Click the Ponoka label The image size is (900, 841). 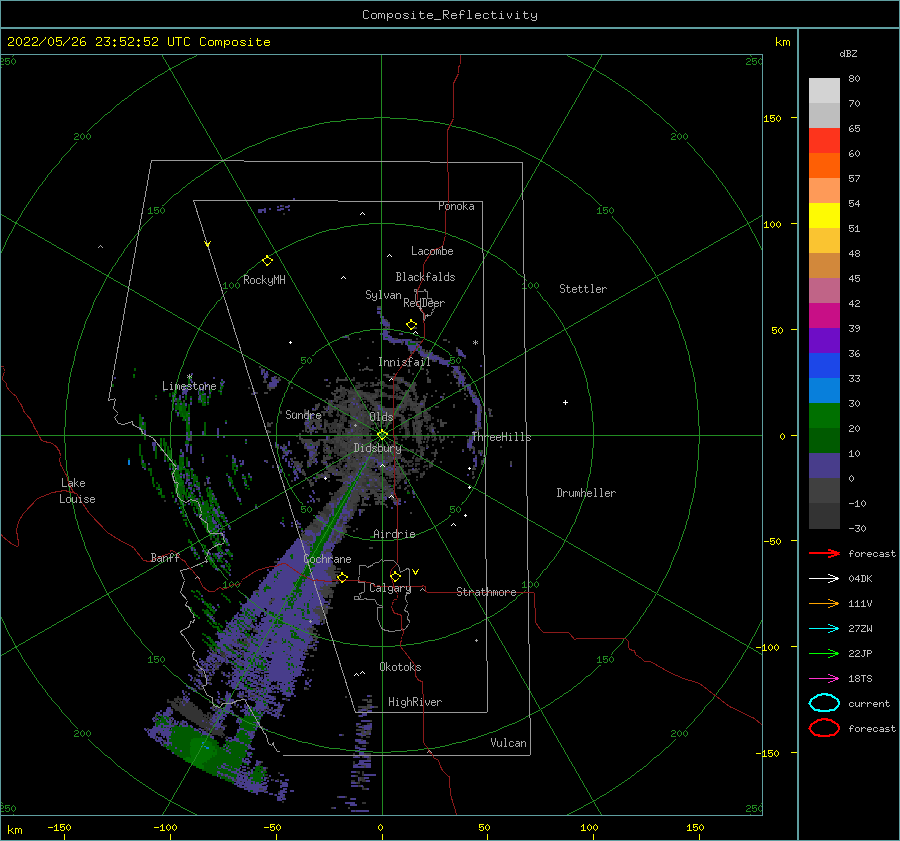[x=456, y=206]
